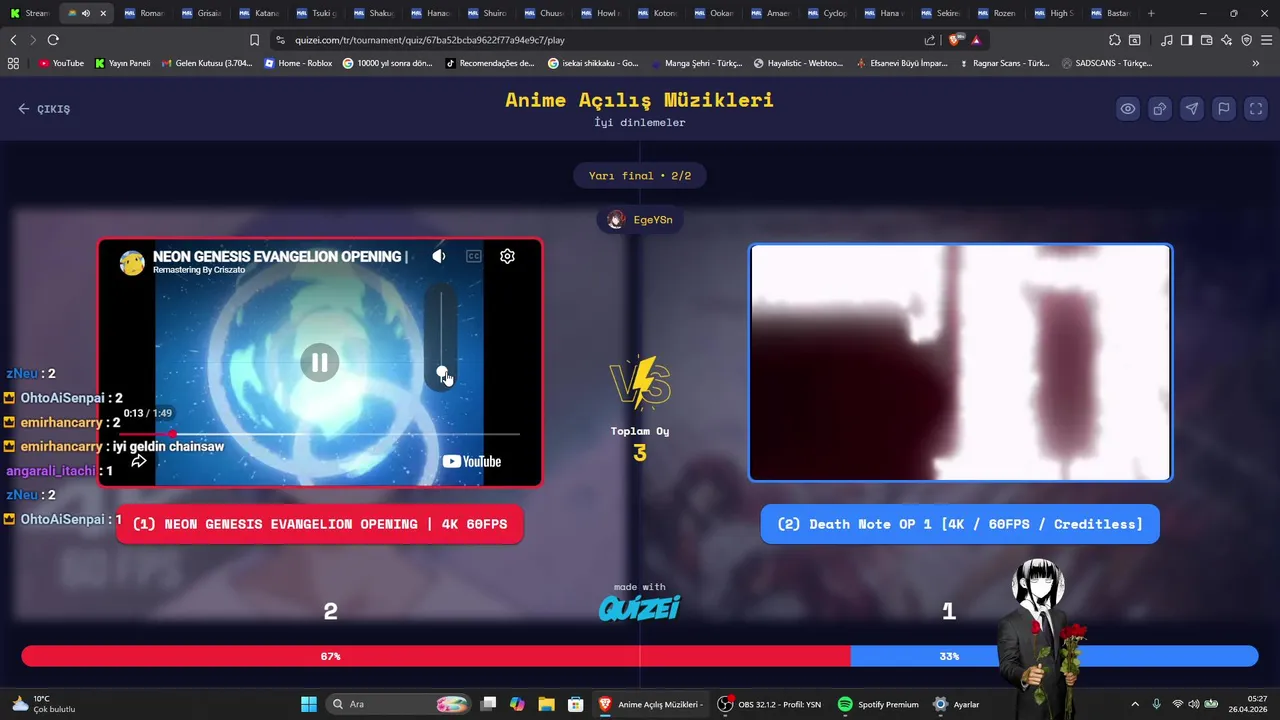Screen dimensions: 1280x720
Task: Toggle the eye visibility button
Action: 1128,109
